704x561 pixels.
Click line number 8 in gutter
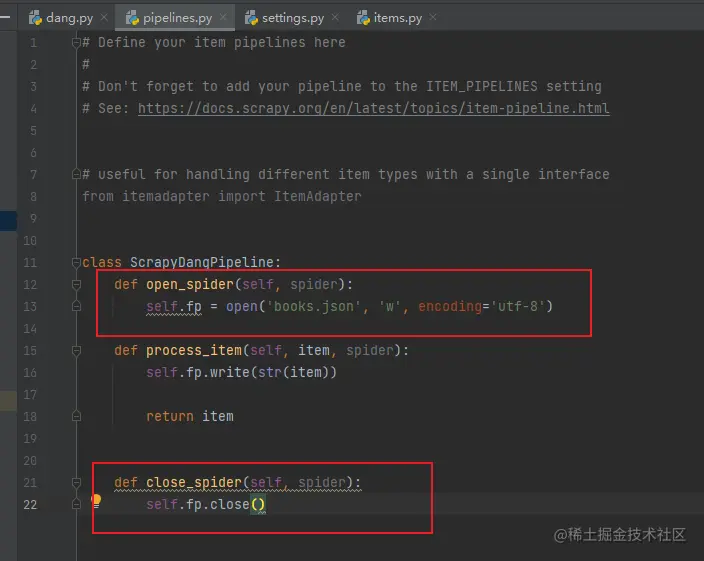(33, 196)
